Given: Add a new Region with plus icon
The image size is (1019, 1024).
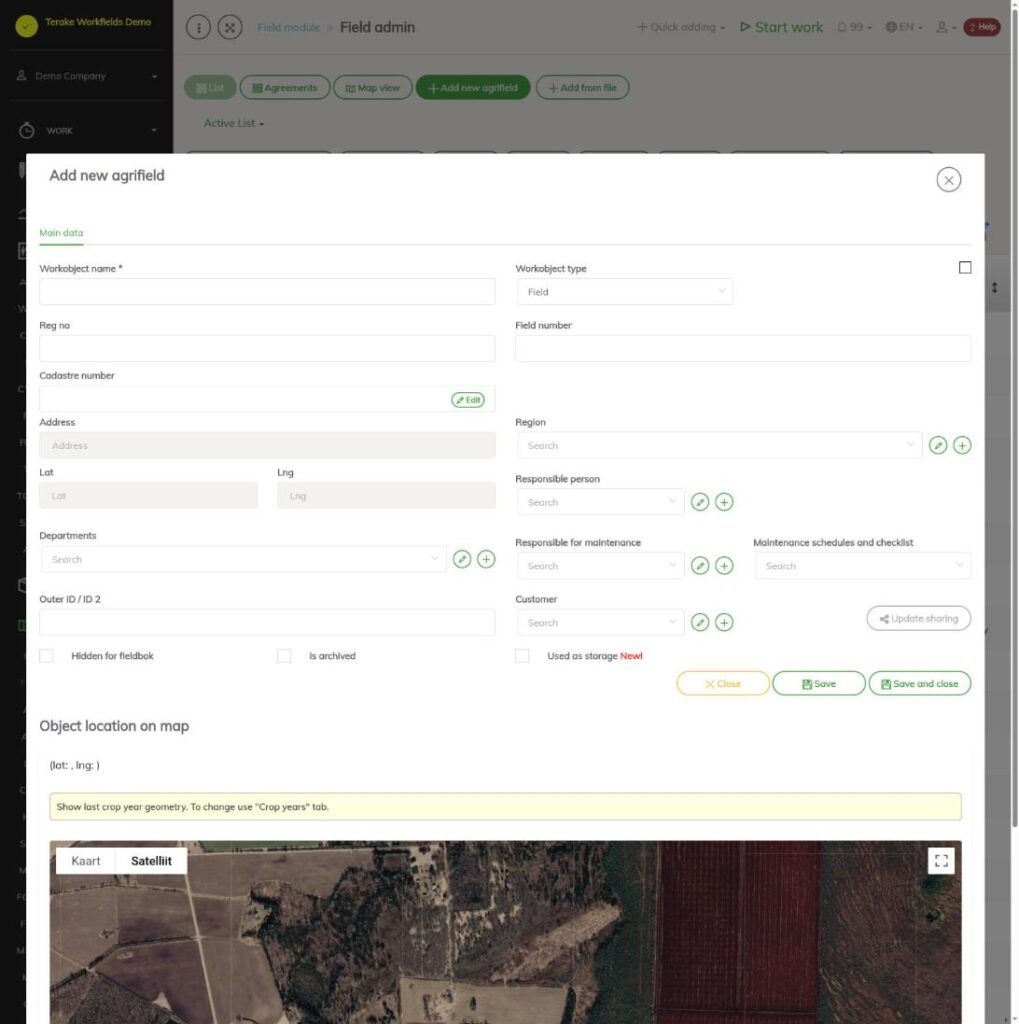Looking at the screenshot, I should [x=962, y=445].
